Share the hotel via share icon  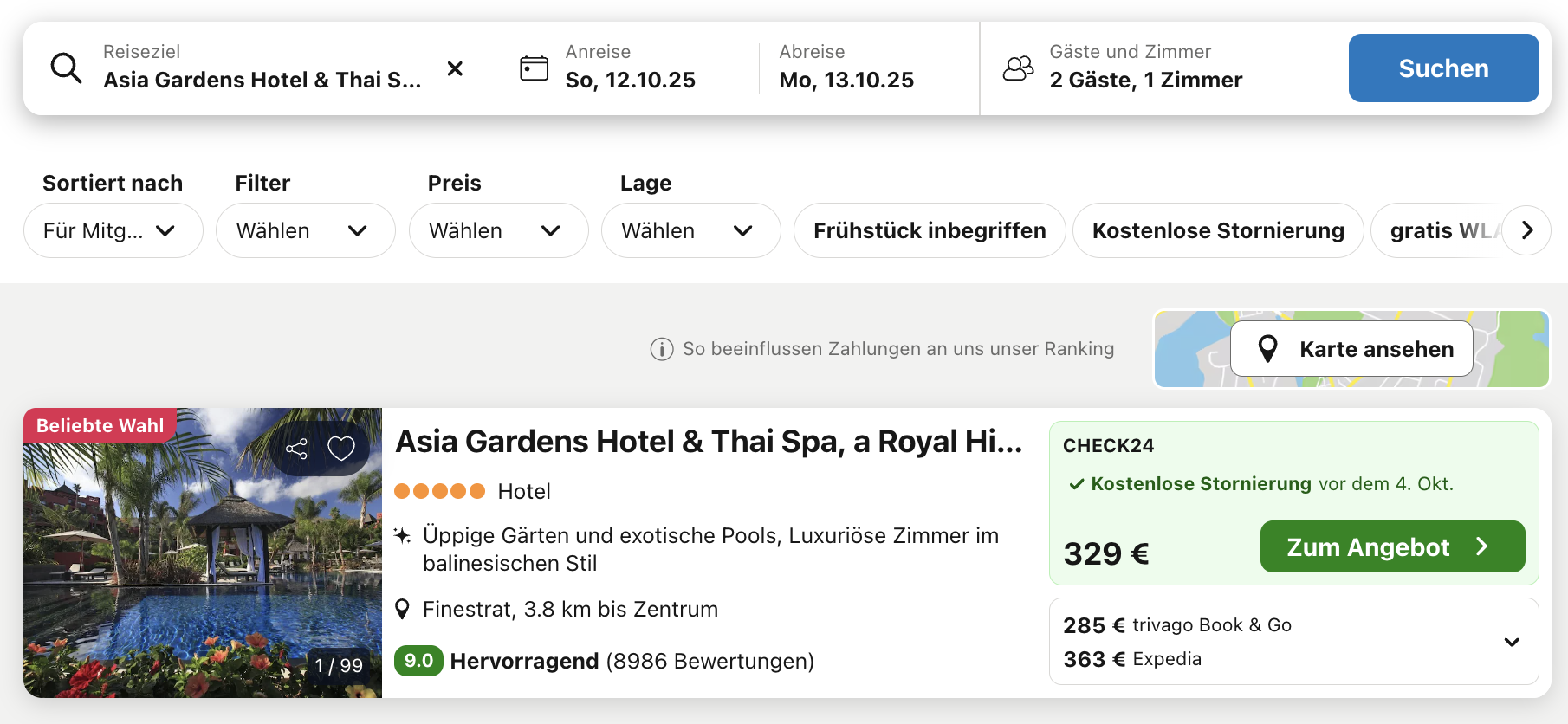(296, 449)
